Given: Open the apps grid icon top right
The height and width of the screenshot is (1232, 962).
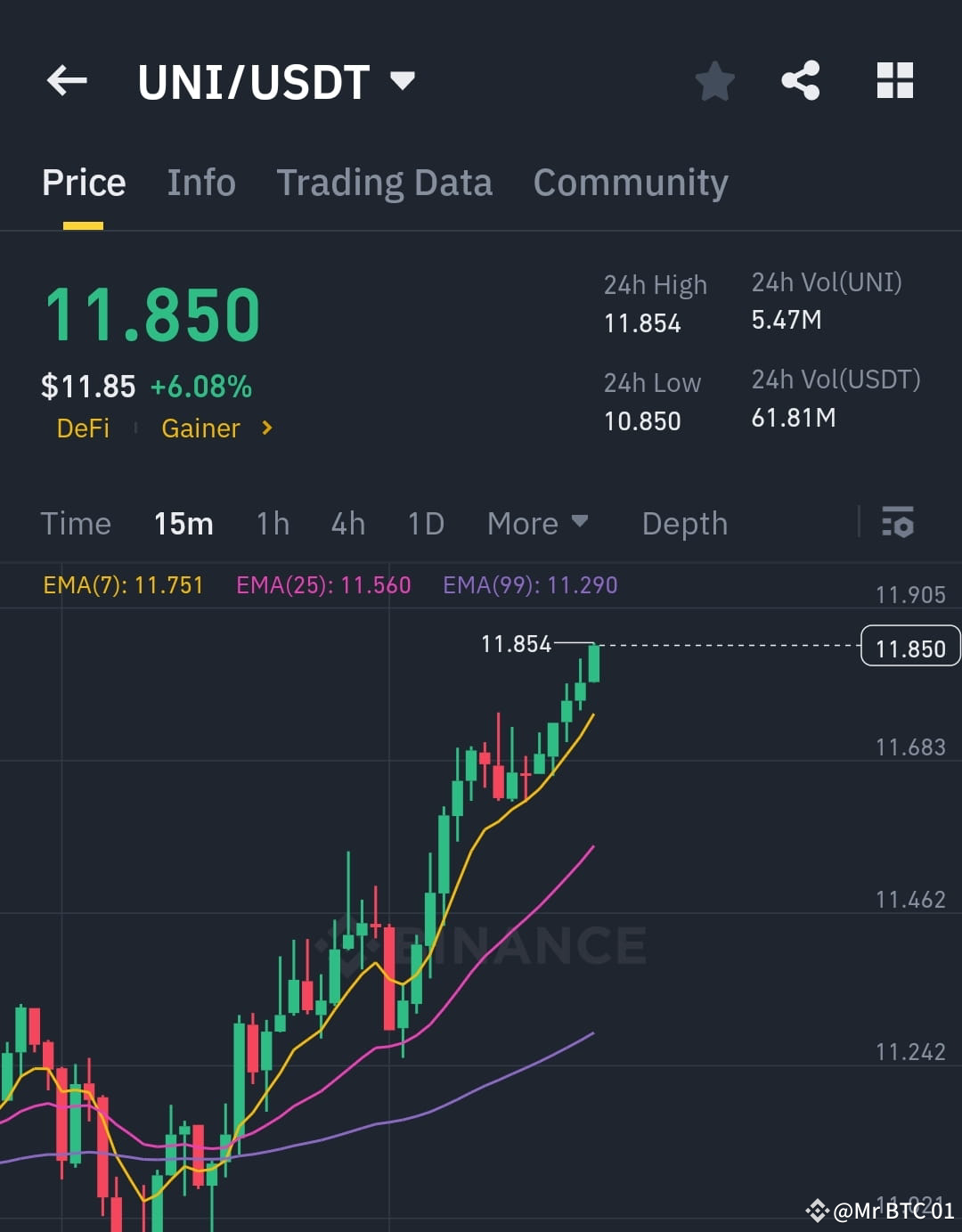Looking at the screenshot, I should click(894, 80).
